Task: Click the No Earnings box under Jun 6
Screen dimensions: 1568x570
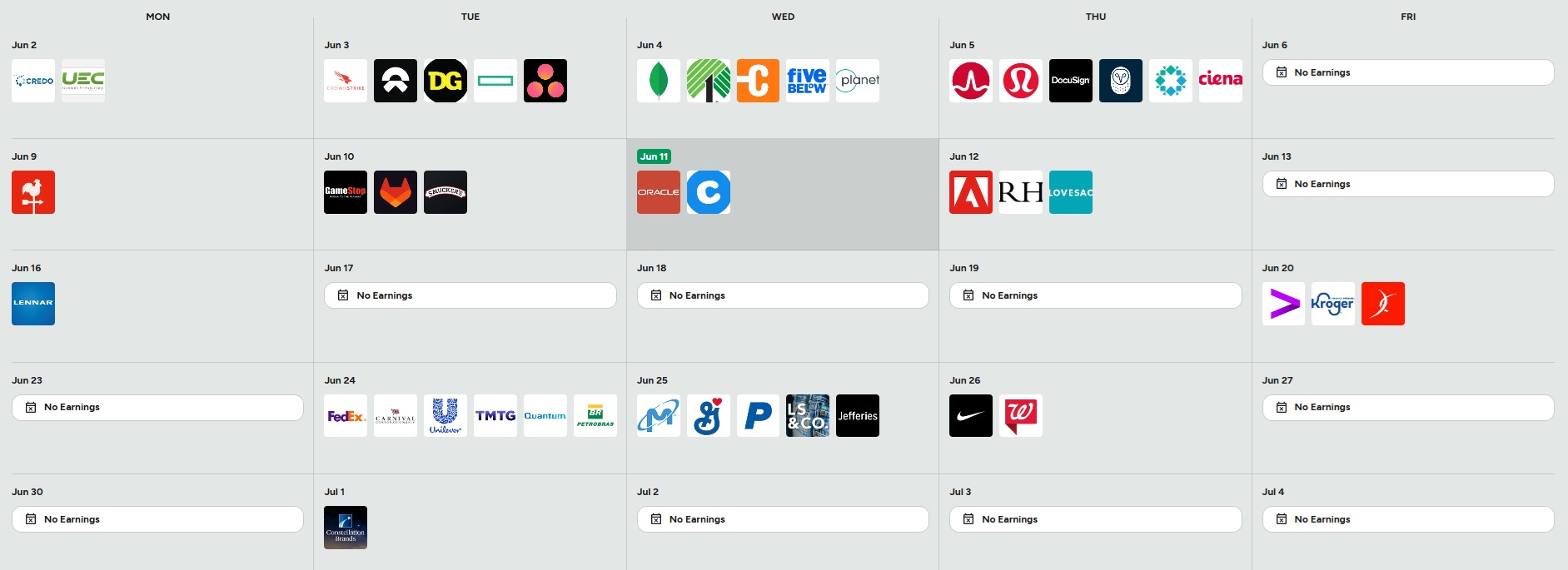Action: pos(1408,72)
